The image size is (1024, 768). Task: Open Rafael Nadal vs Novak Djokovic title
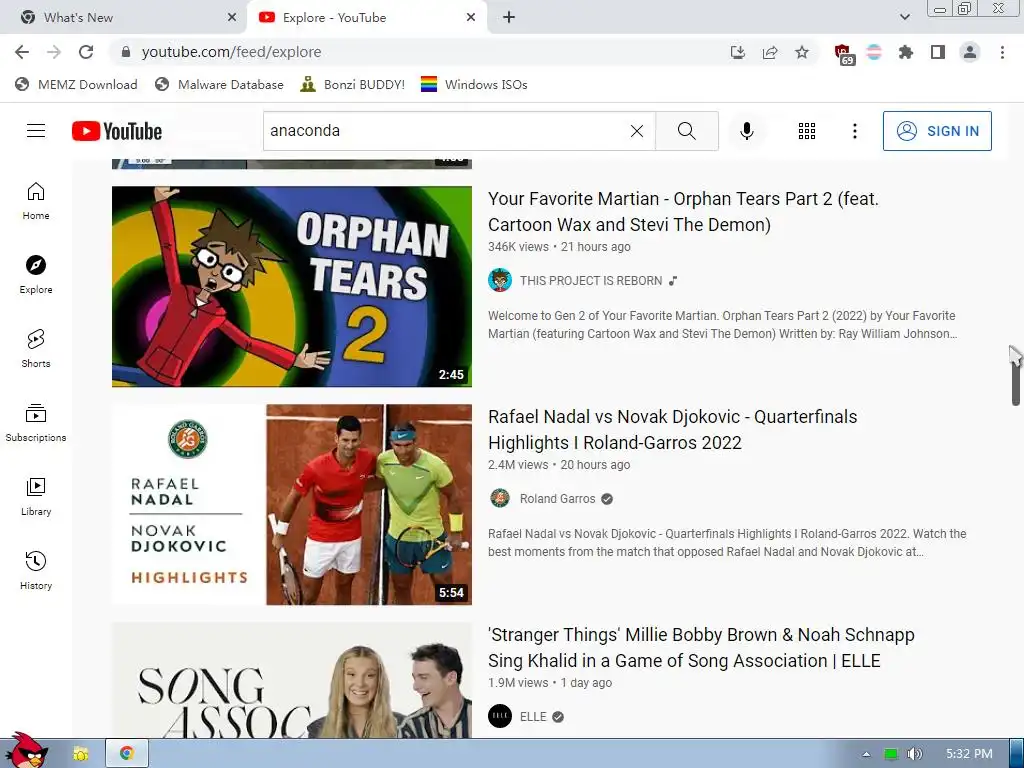673,430
